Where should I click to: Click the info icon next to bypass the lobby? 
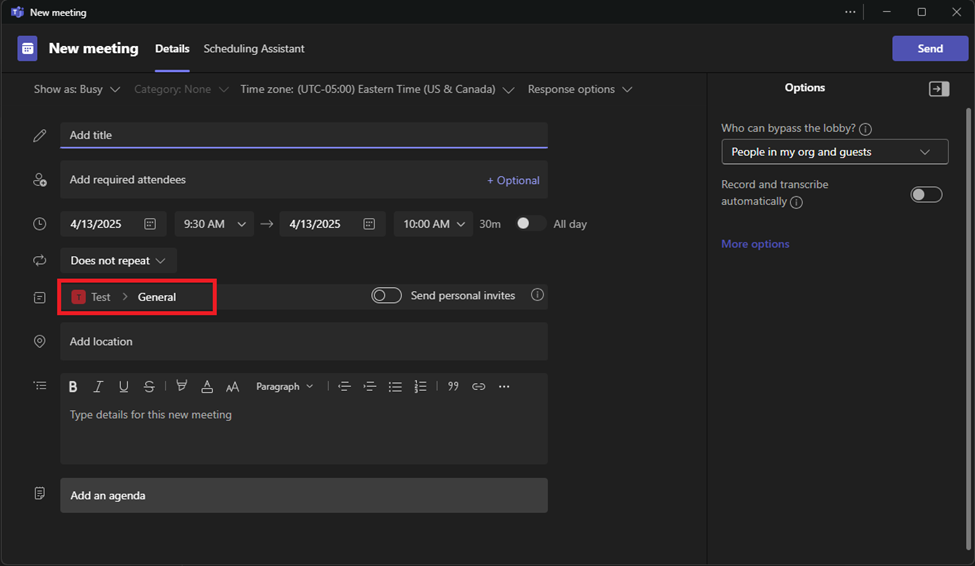(865, 129)
